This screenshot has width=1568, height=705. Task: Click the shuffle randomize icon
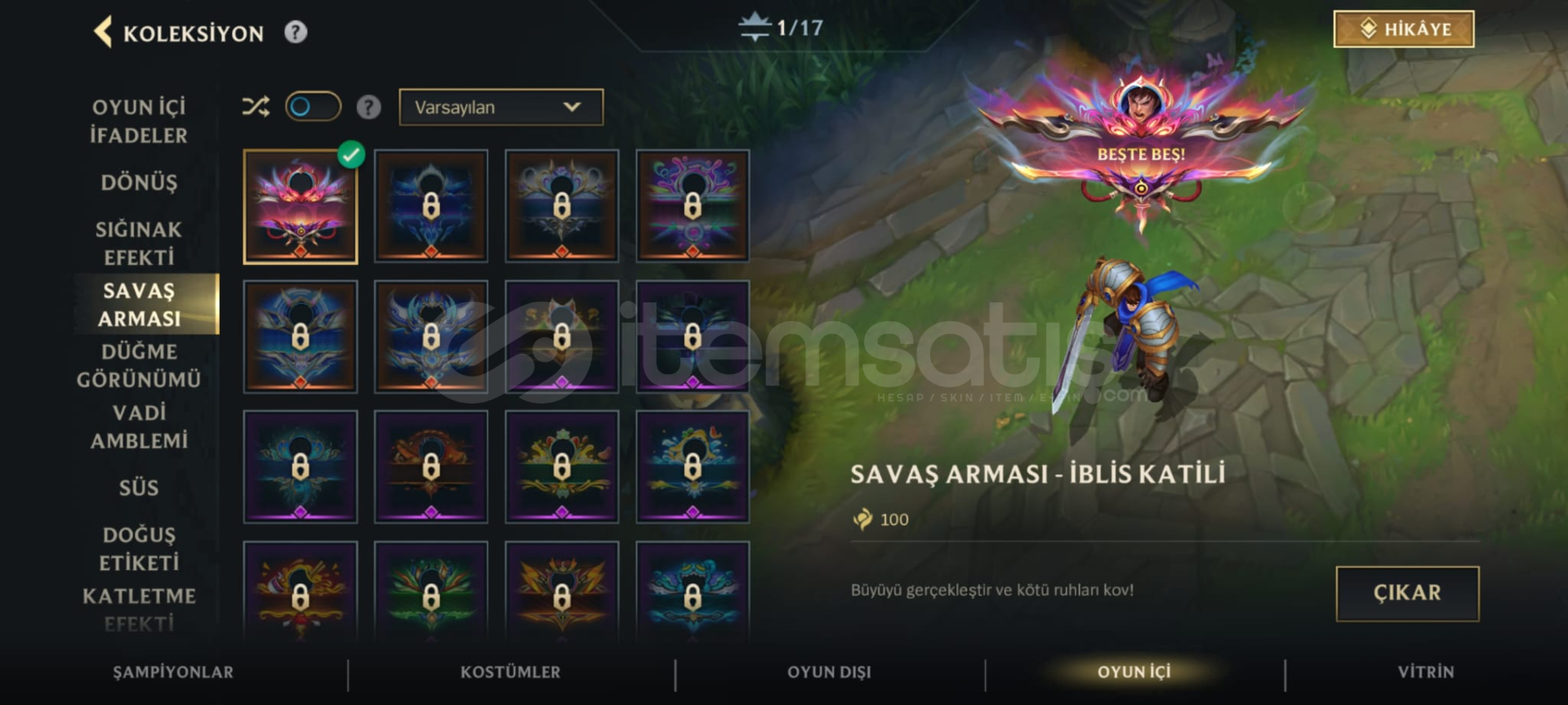[256, 107]
